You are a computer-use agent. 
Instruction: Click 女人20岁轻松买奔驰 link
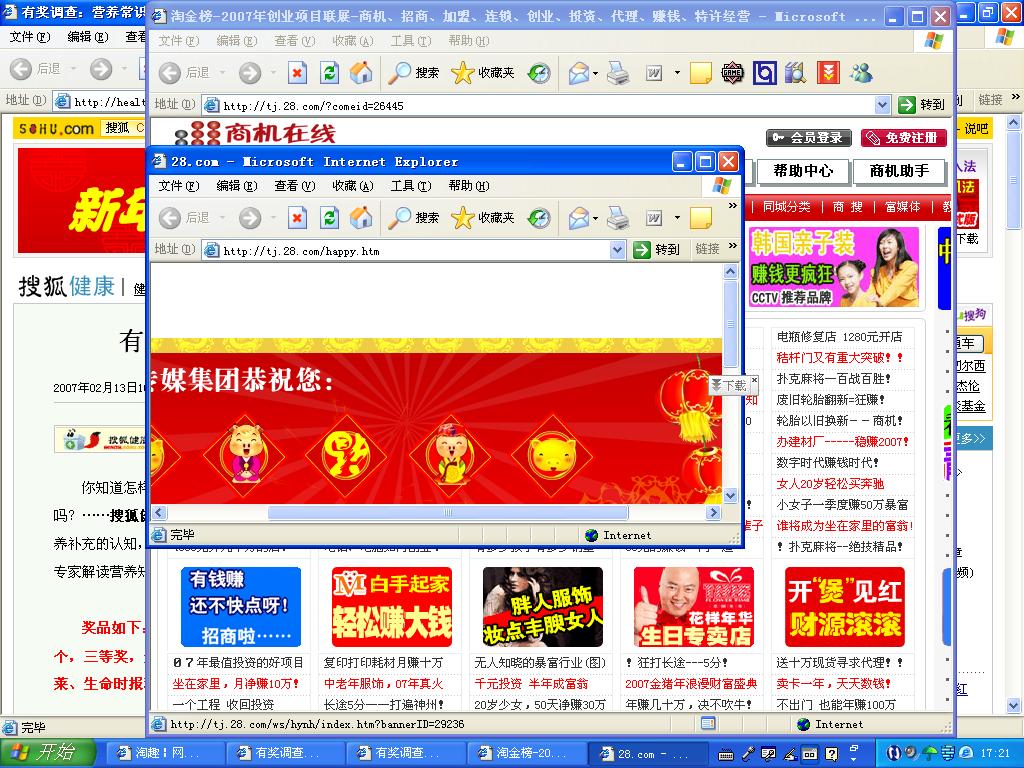[830, 484]
